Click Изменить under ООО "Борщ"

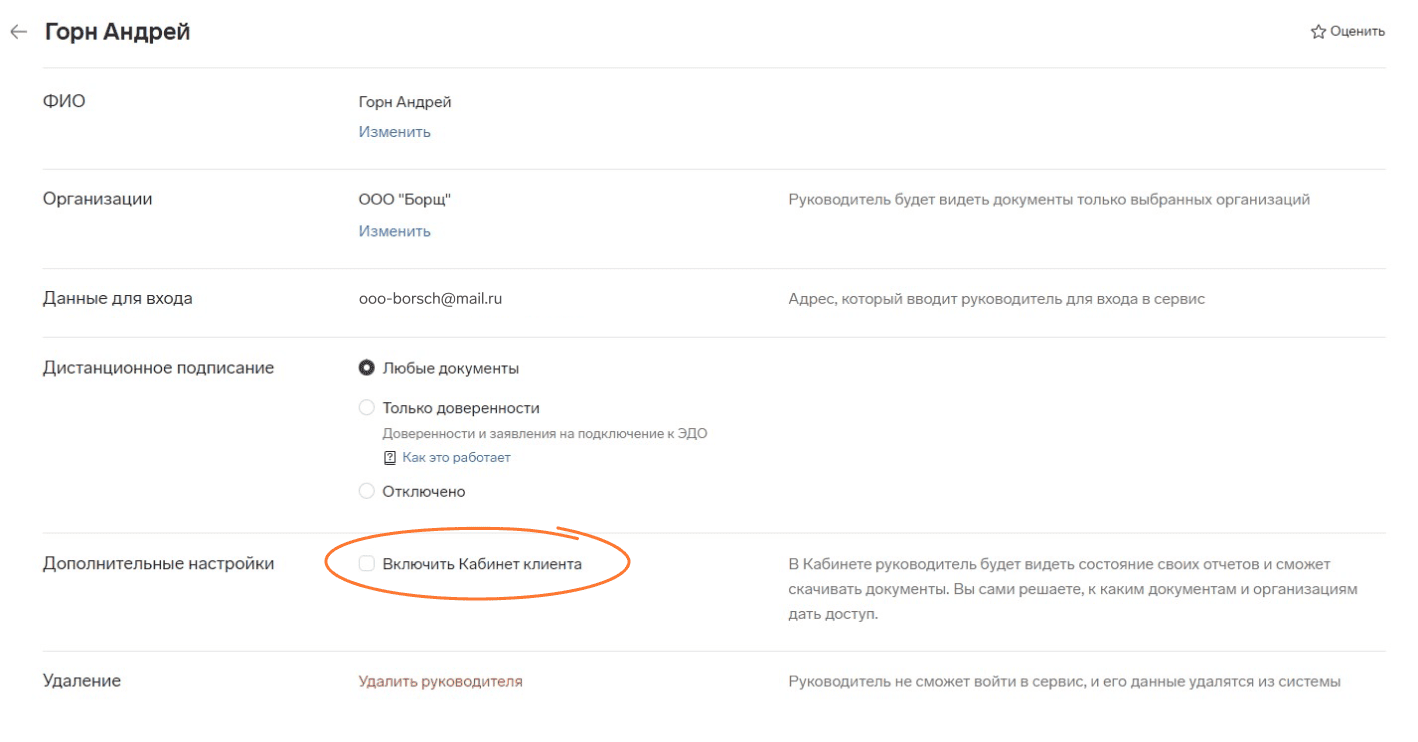(x=394, y=231)
